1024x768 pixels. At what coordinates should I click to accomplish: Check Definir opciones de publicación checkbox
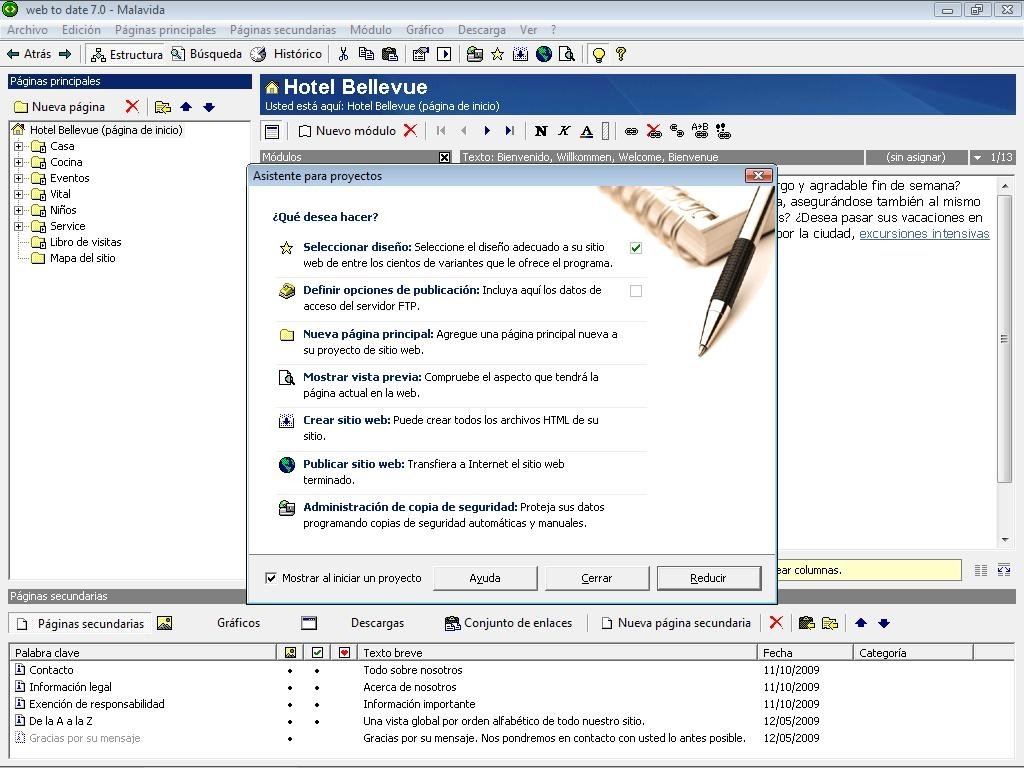[x=635, y=291]
